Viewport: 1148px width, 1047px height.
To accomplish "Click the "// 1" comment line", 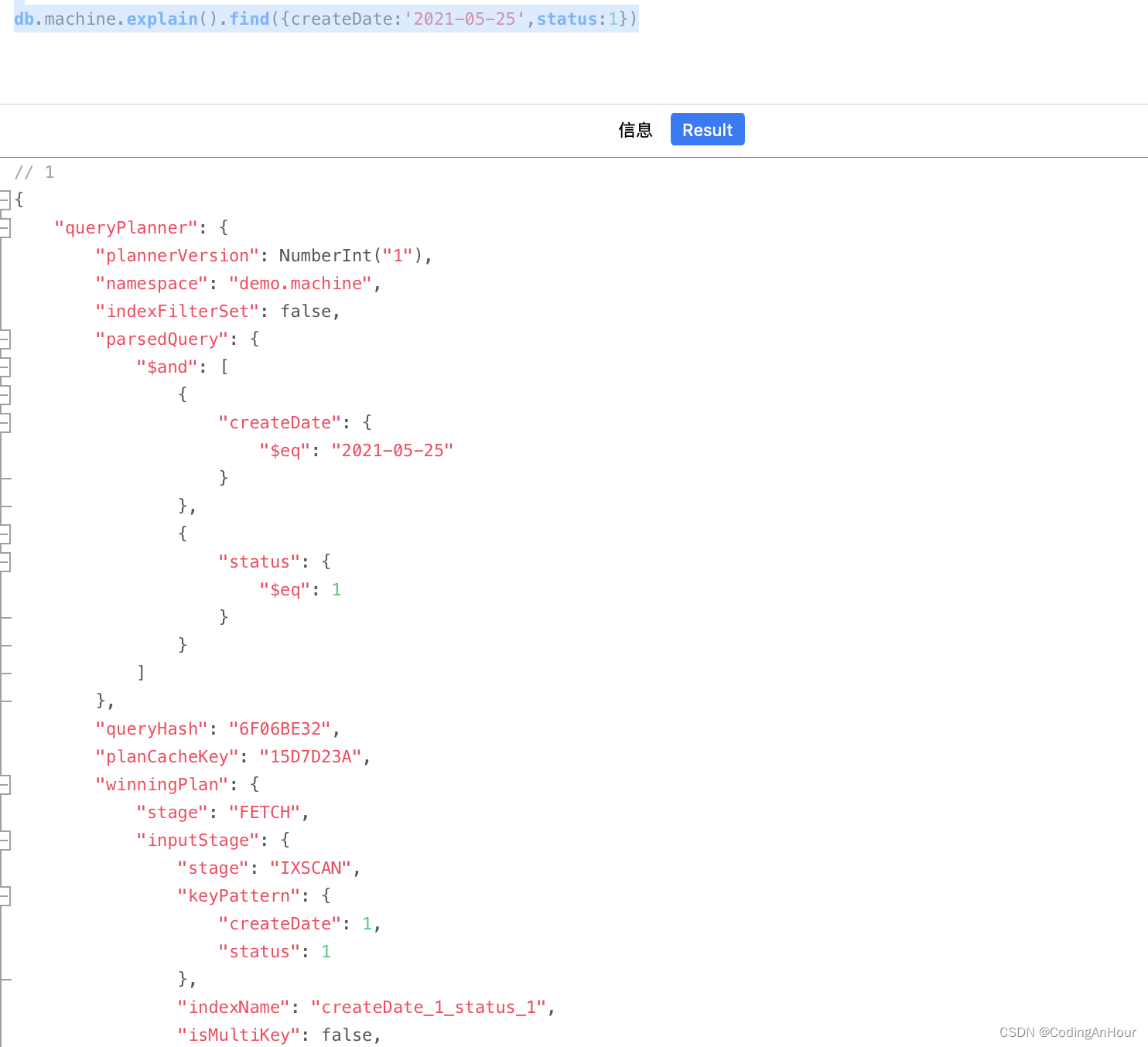I will [x=34, y=172].
